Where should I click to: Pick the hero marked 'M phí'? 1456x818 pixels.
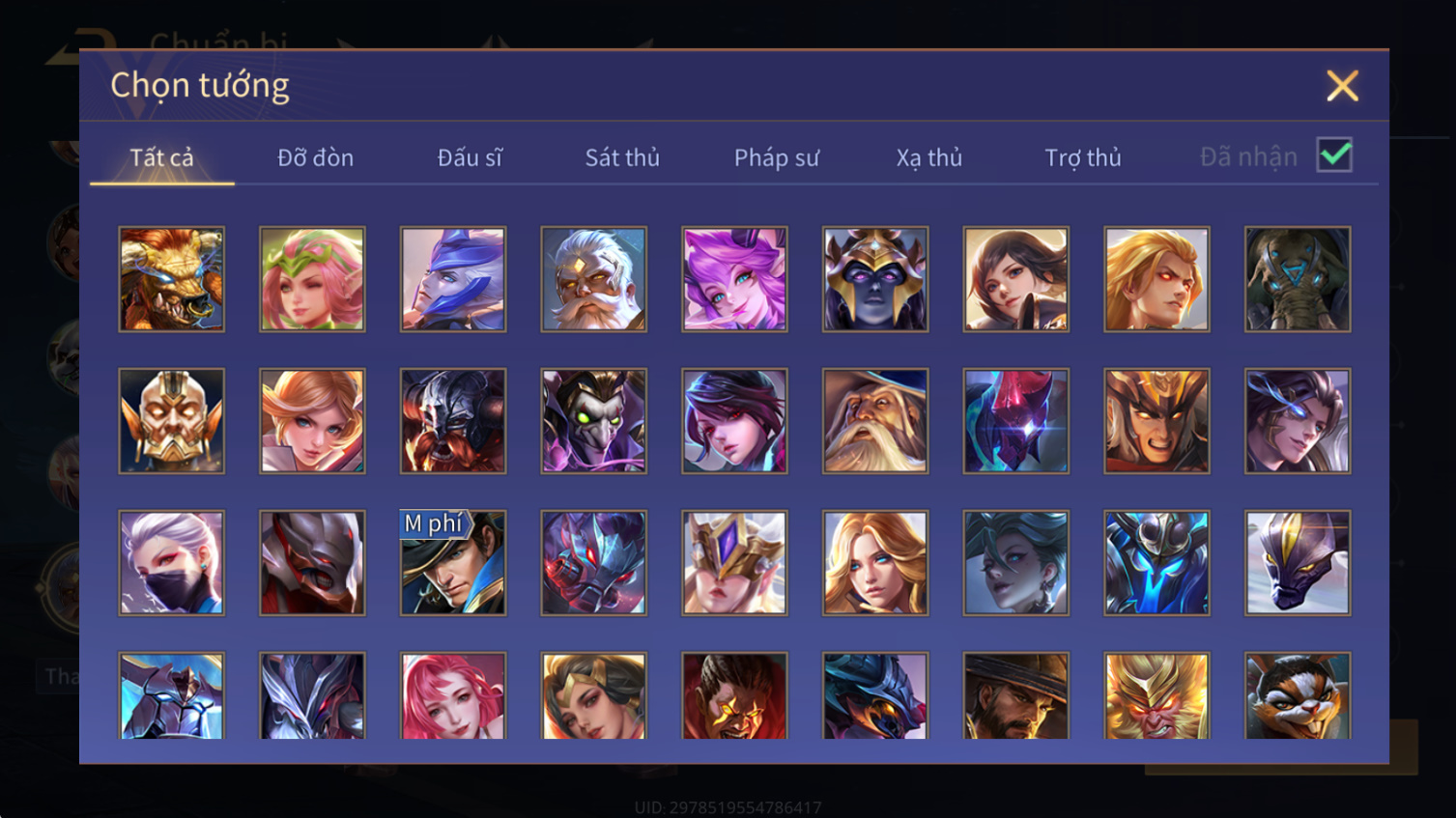point(453,563)
